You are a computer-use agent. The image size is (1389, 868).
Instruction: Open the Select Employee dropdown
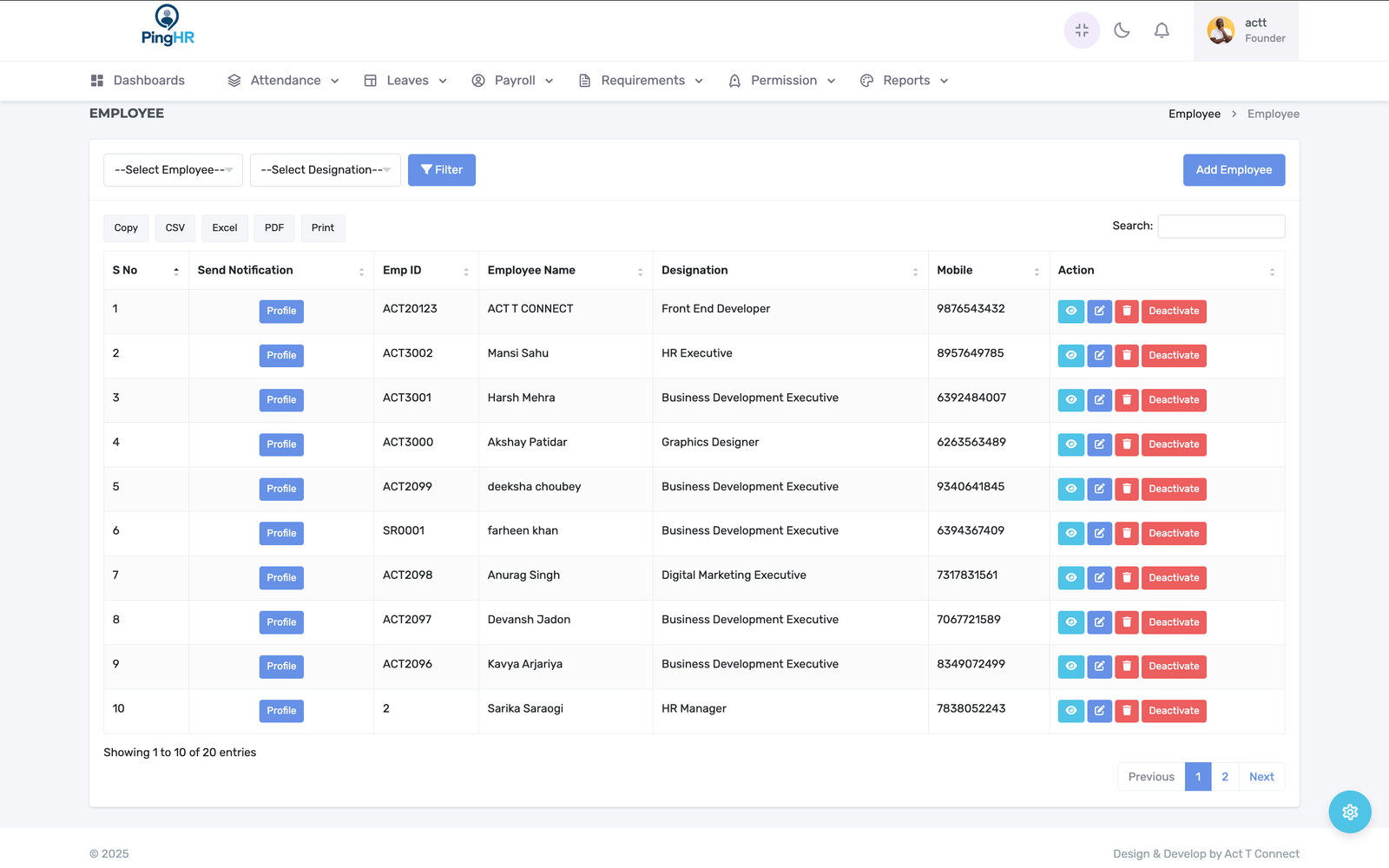pyautogui.click(x=173, y=170)
